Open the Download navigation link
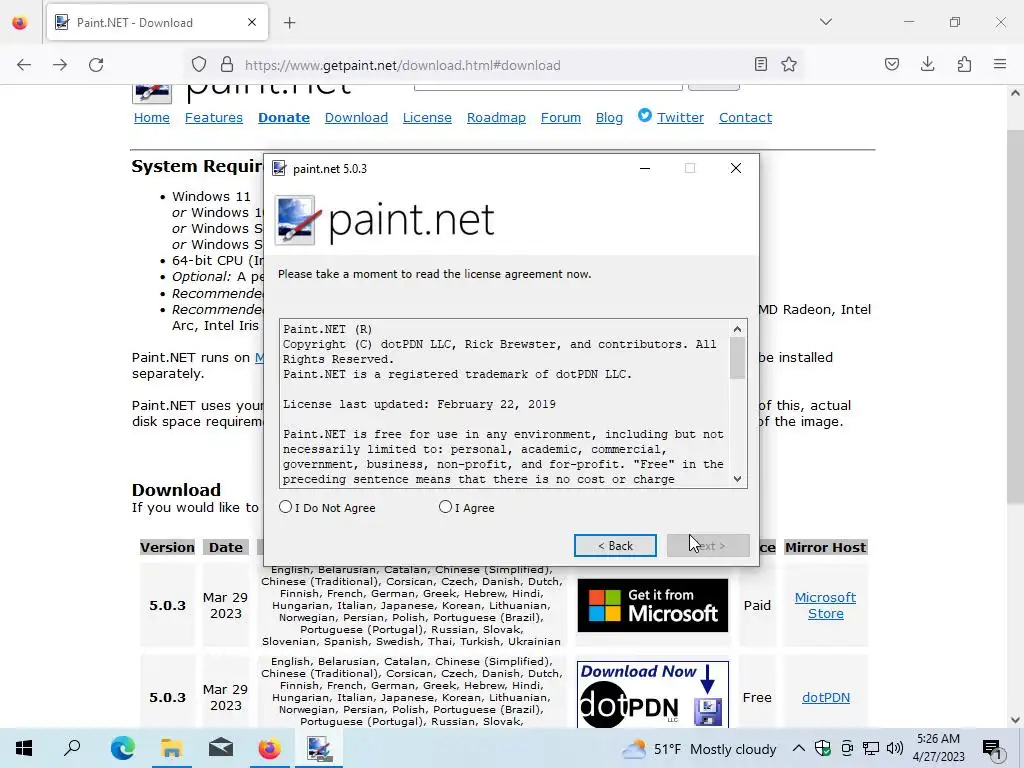 (356, 118)
